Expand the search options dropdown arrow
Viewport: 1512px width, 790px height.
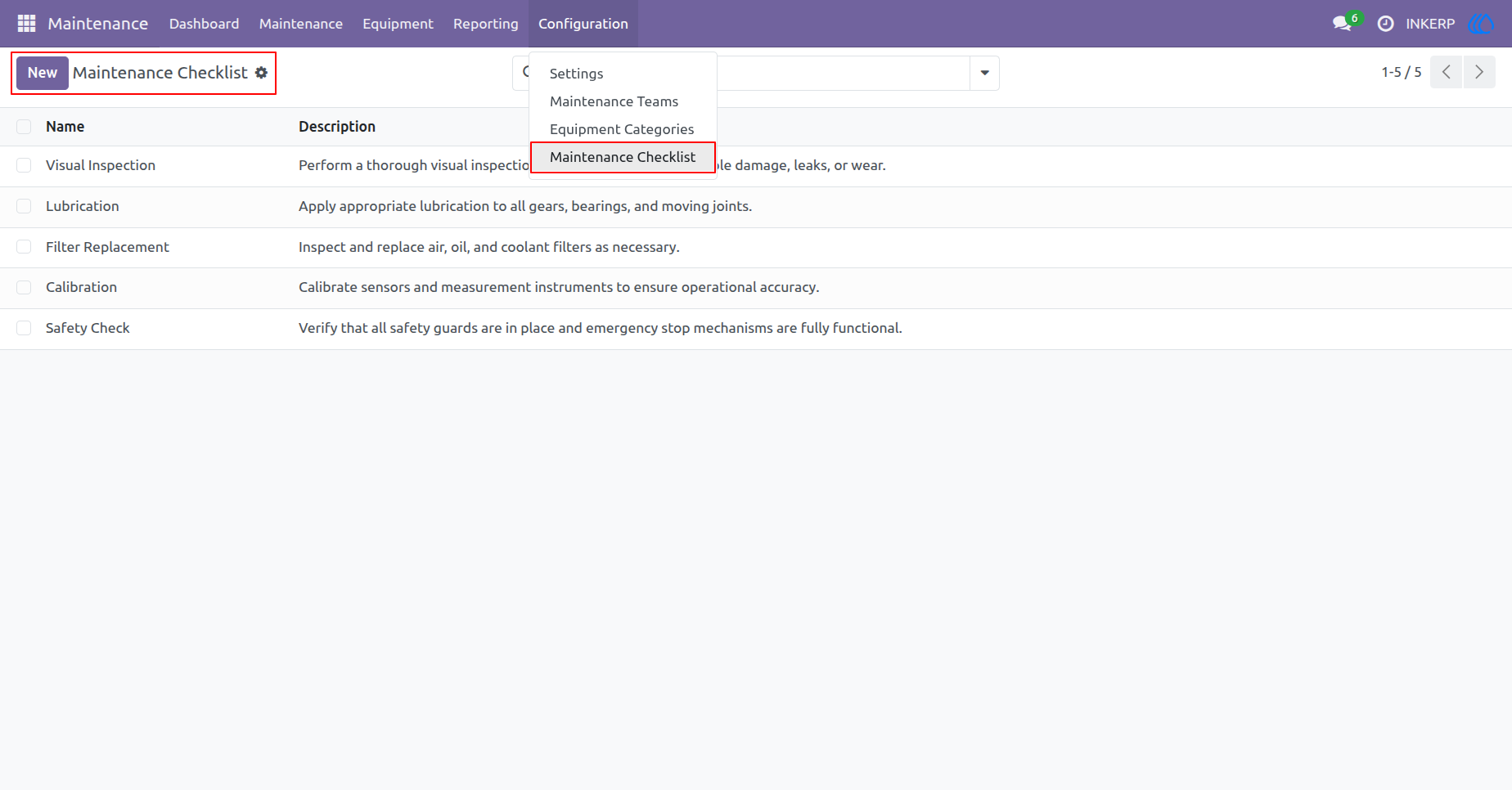coord(984,73)
